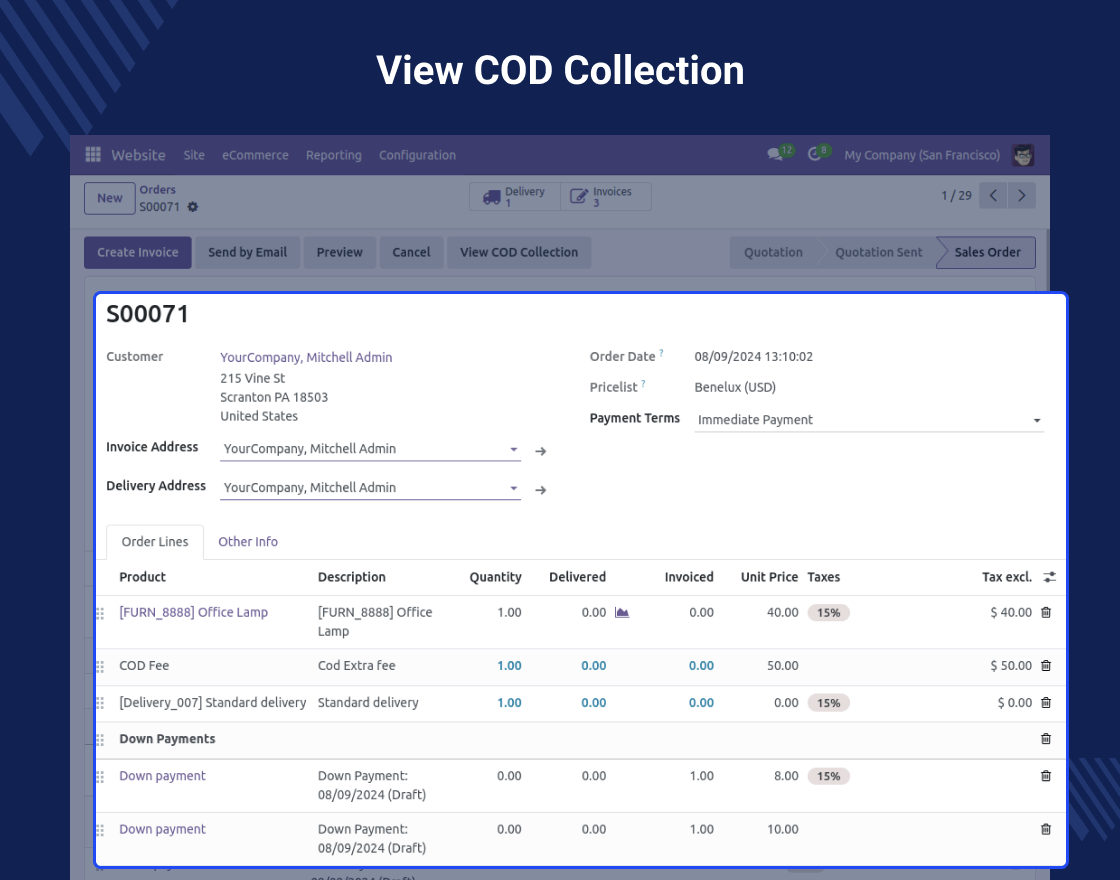
Task: Switch to Order Lines tab
Action: pyautogui.click(x=155, y=541)
